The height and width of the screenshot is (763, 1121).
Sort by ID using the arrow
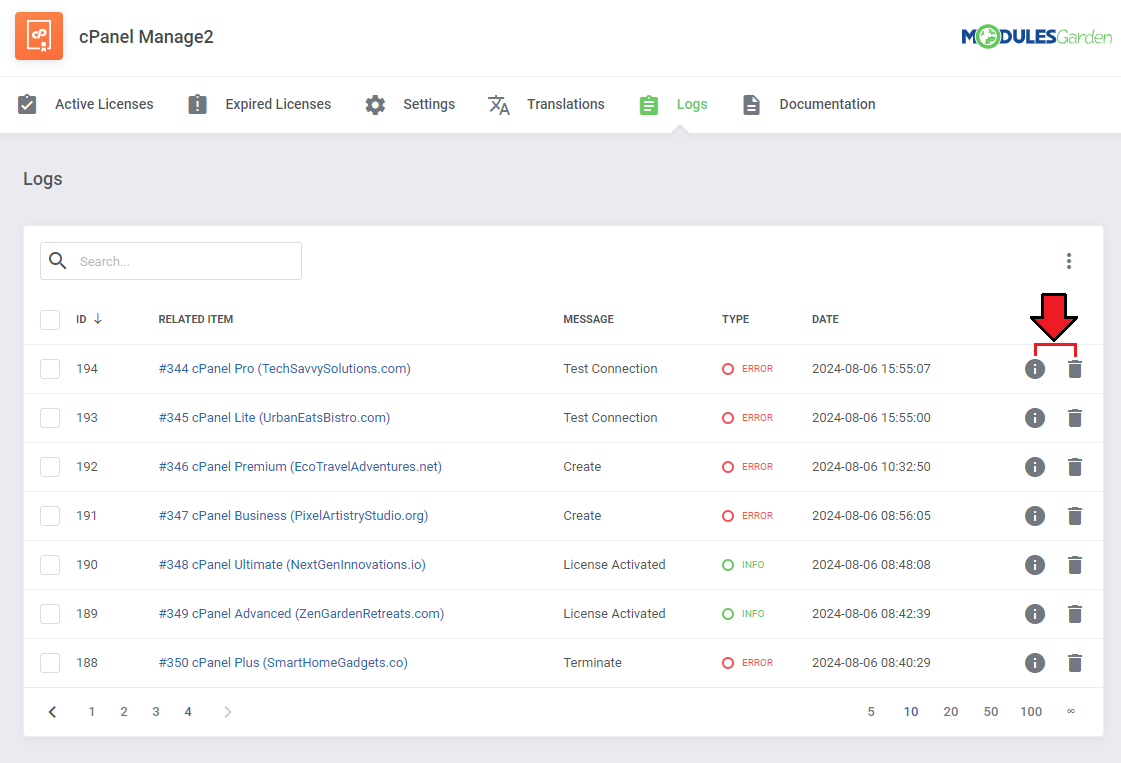98,319
